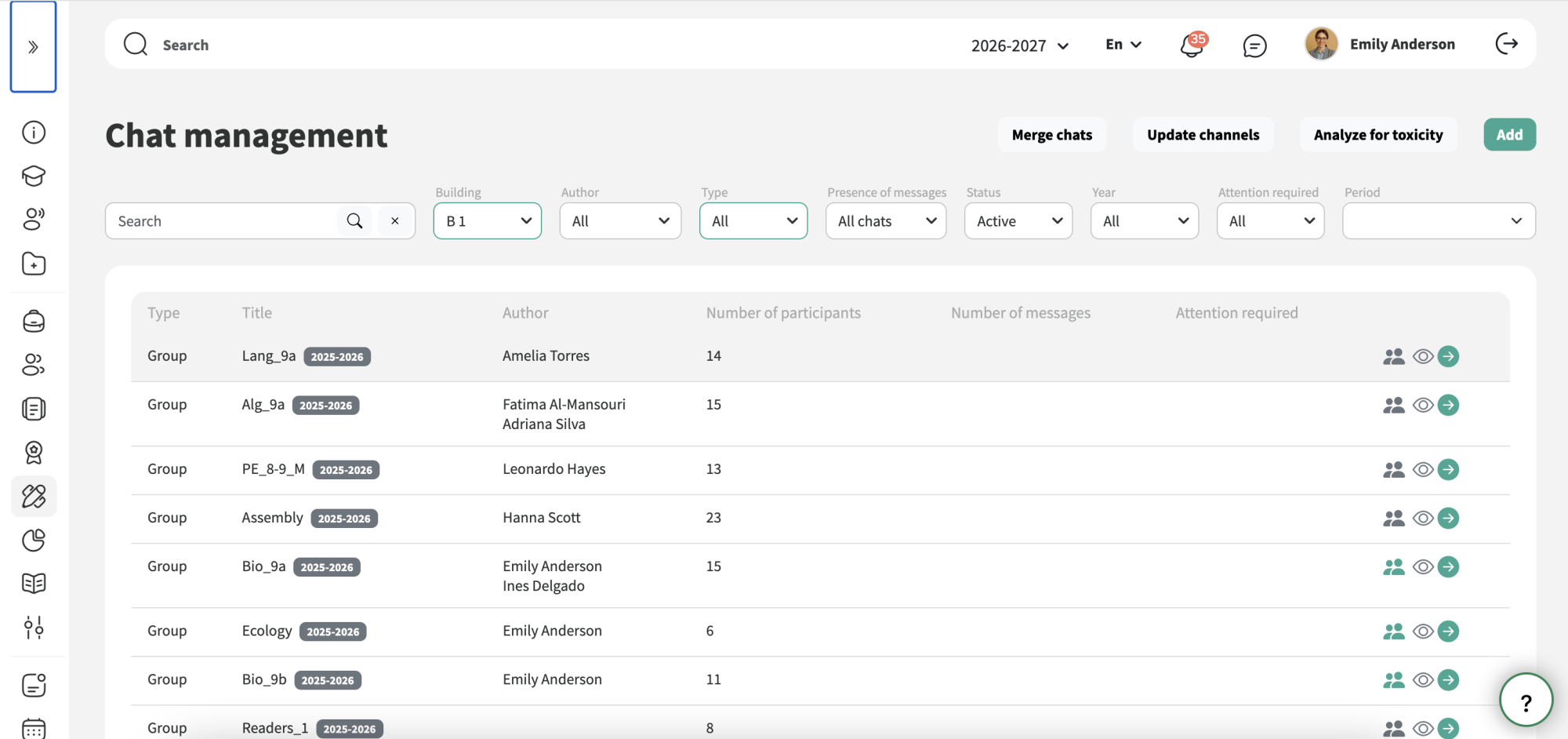Image resolution: width=1568 pixels, height=739 pixels.
Task: Toggle eye icon for PE_8-9_M chat
Action: coord(1423,469)
